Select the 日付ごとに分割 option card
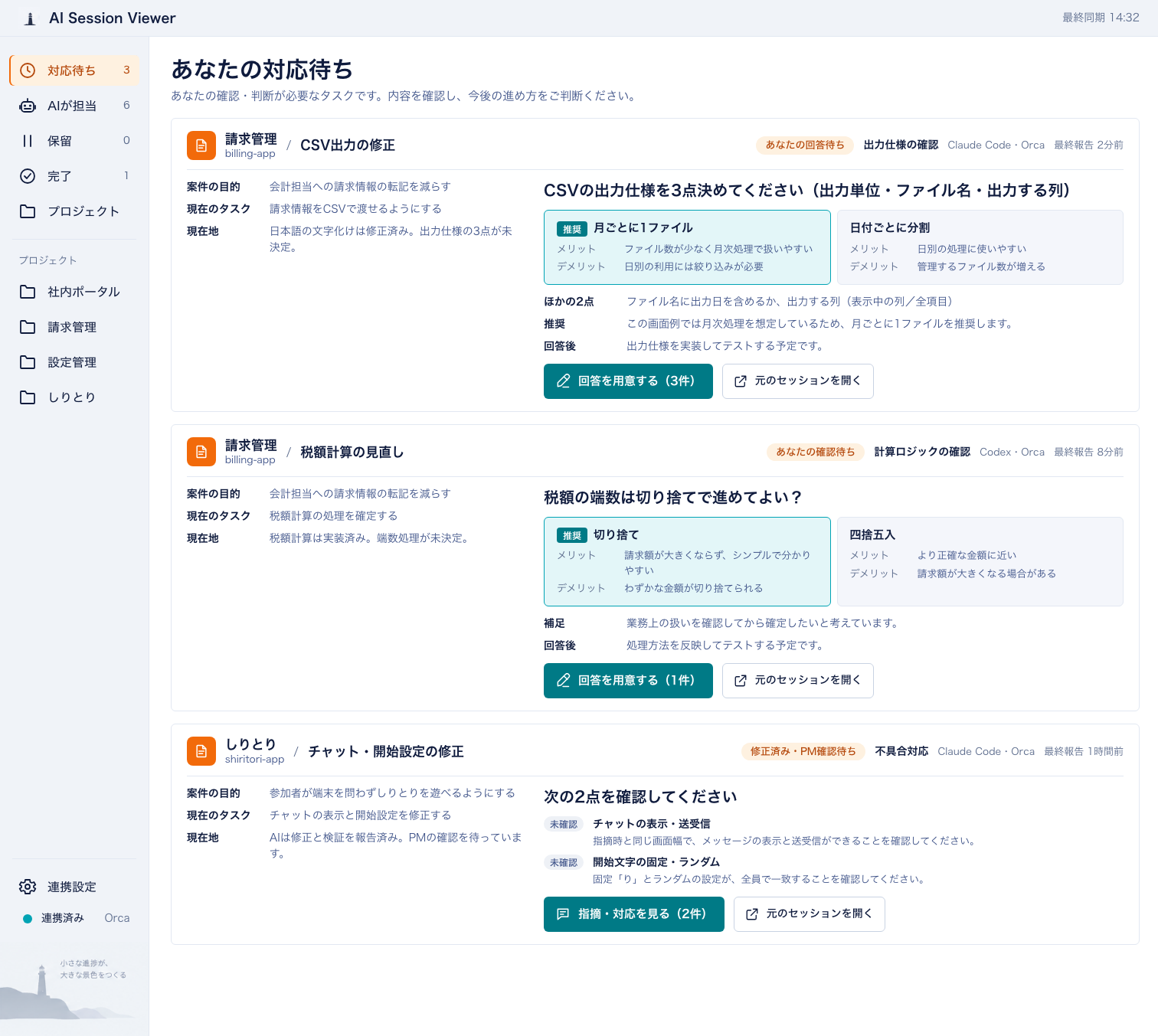 (x=980, y=247)
